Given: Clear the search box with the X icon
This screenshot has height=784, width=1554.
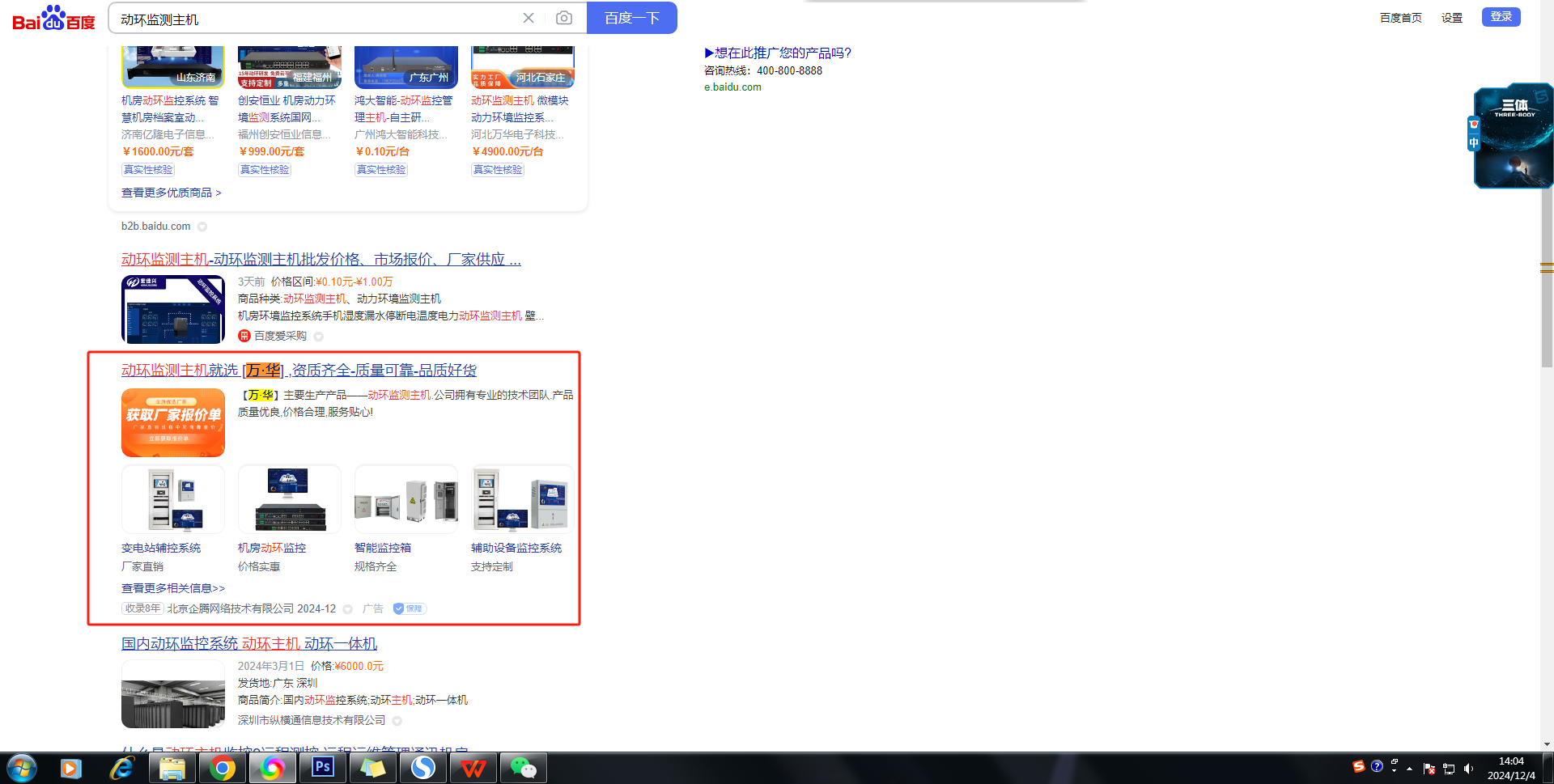Looking at the screenshot, I should pos(529,18).
